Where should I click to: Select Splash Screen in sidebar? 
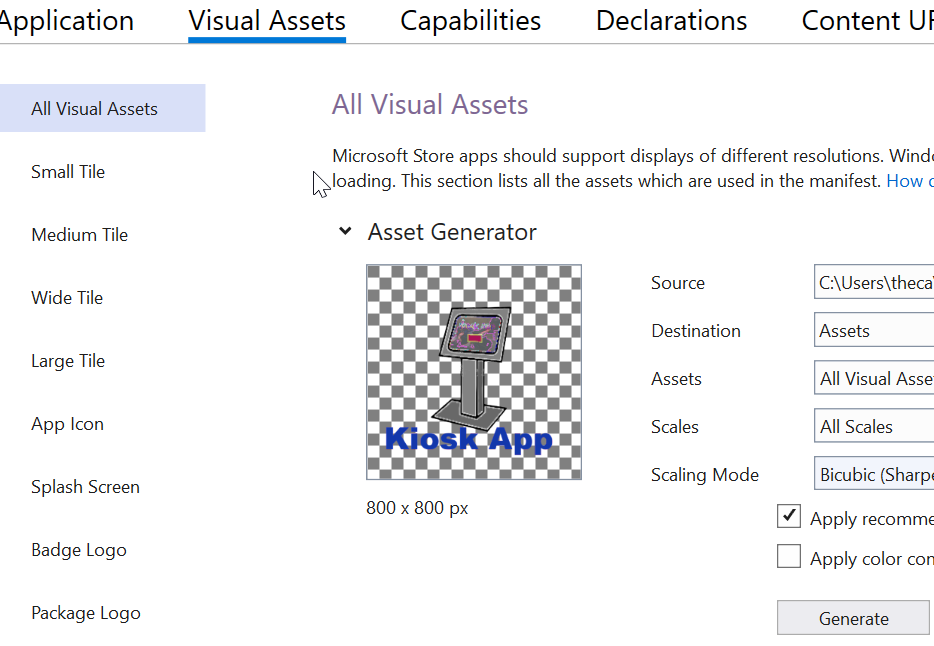pos(85,487)
